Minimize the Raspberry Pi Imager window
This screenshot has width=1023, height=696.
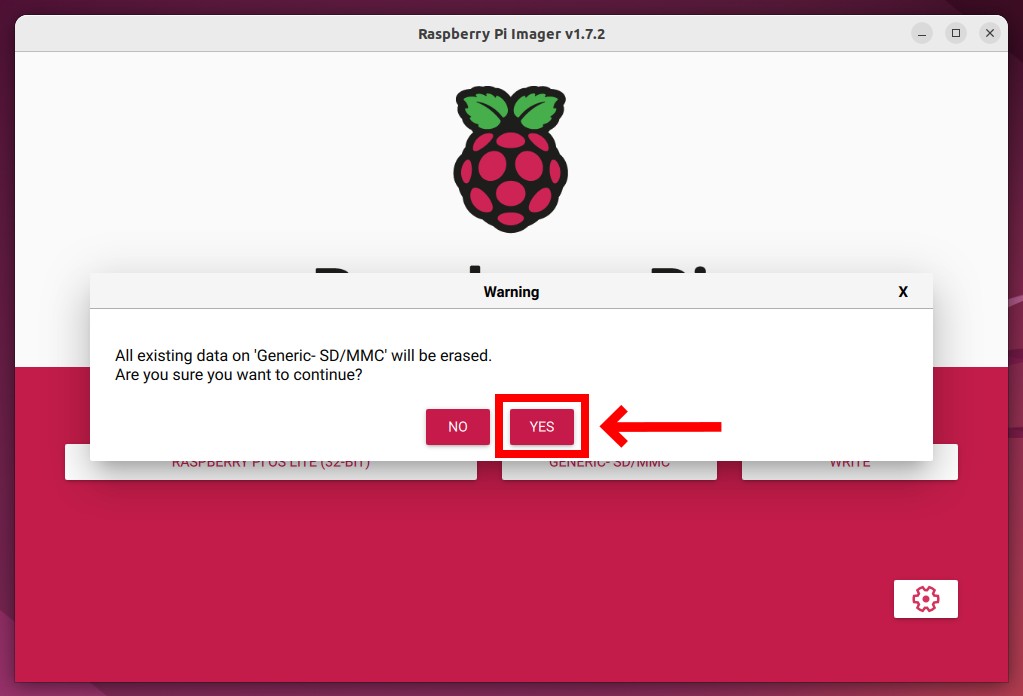[x=922, y=33]
